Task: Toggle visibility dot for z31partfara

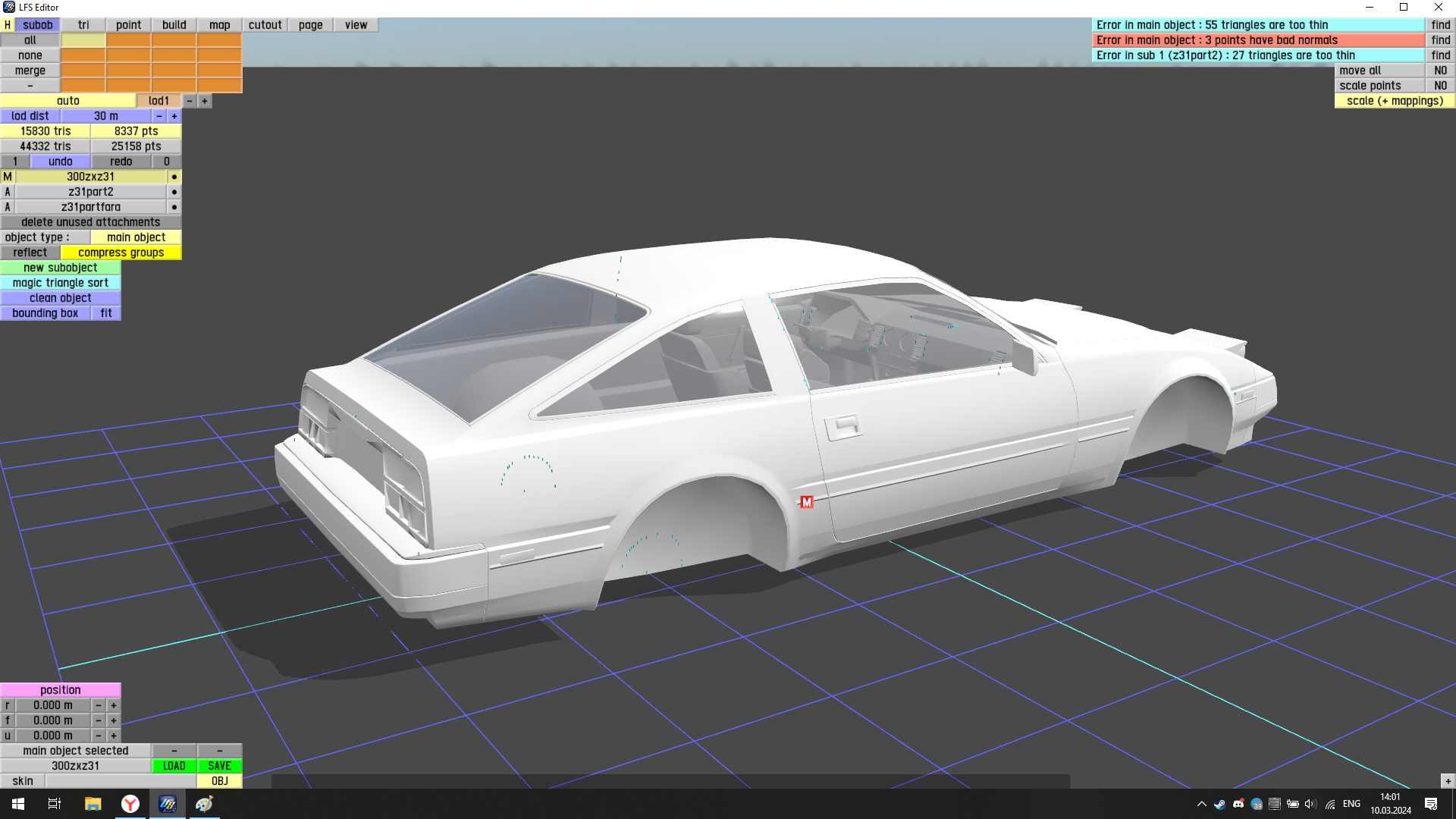Action: point(174,207)
